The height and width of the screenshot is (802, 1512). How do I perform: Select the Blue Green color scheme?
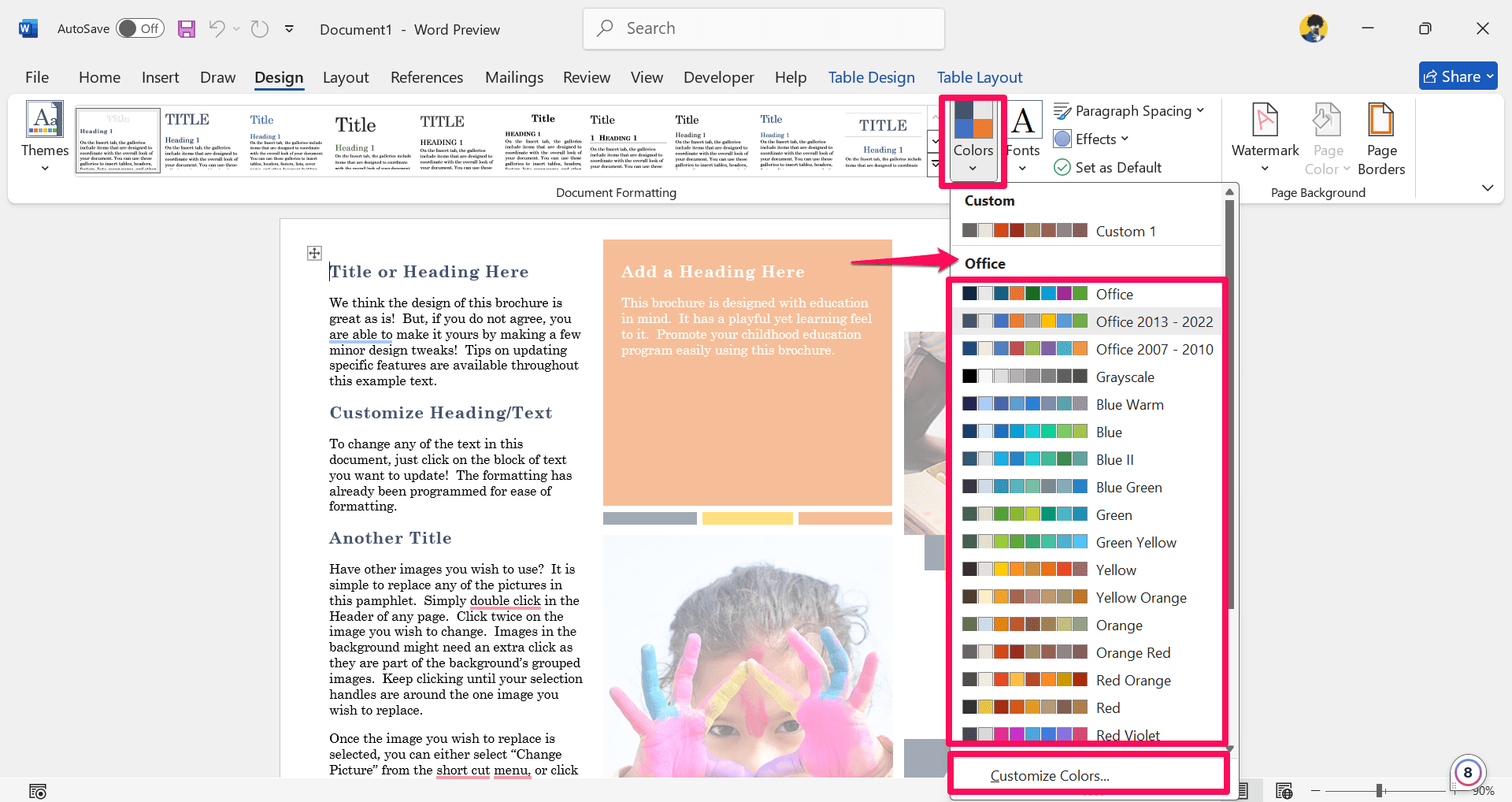tap(1087, 487)
